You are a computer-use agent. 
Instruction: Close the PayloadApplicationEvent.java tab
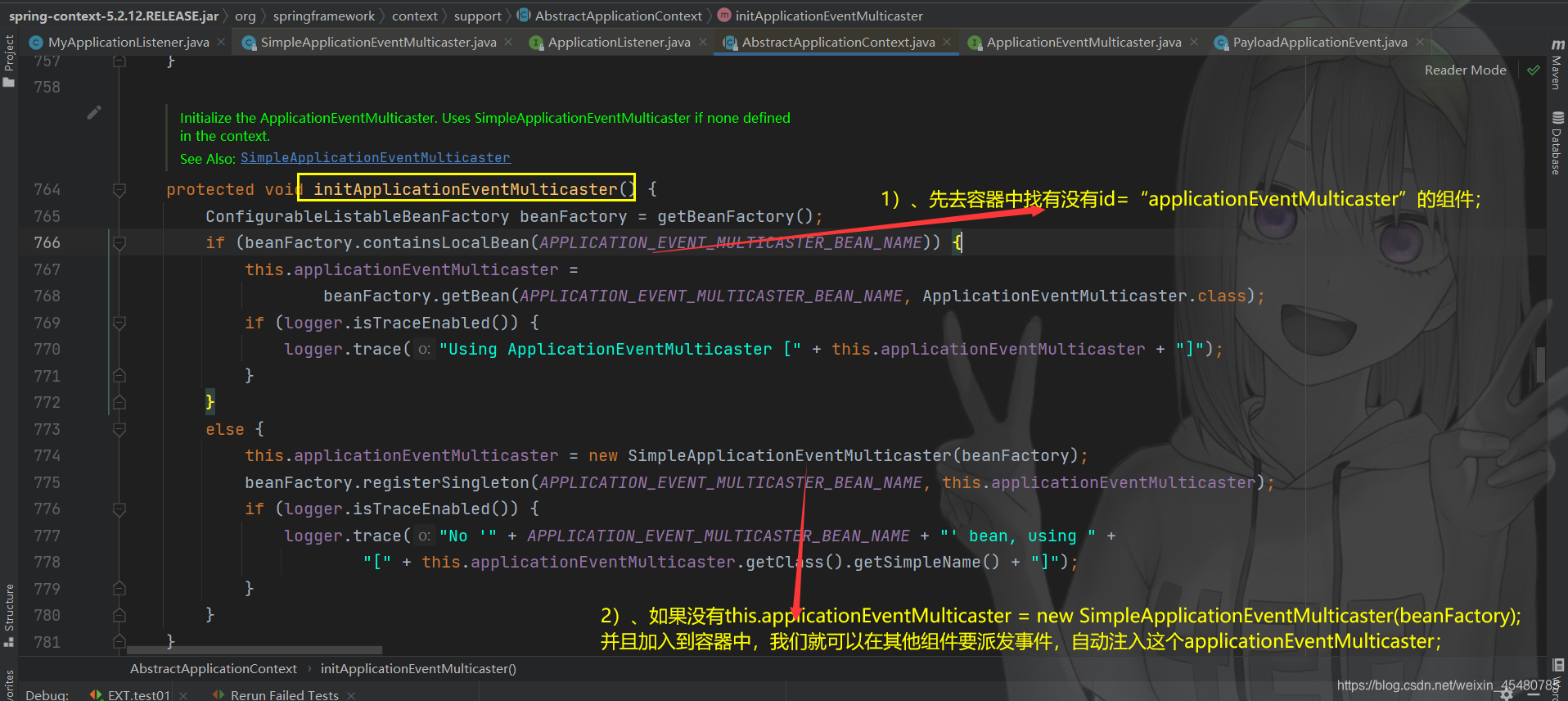click(1420, 42)
